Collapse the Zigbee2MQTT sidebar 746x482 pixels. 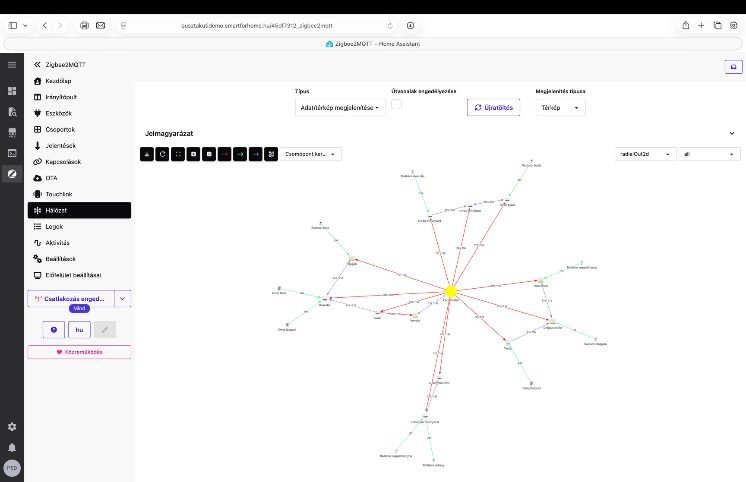[37, 64]
